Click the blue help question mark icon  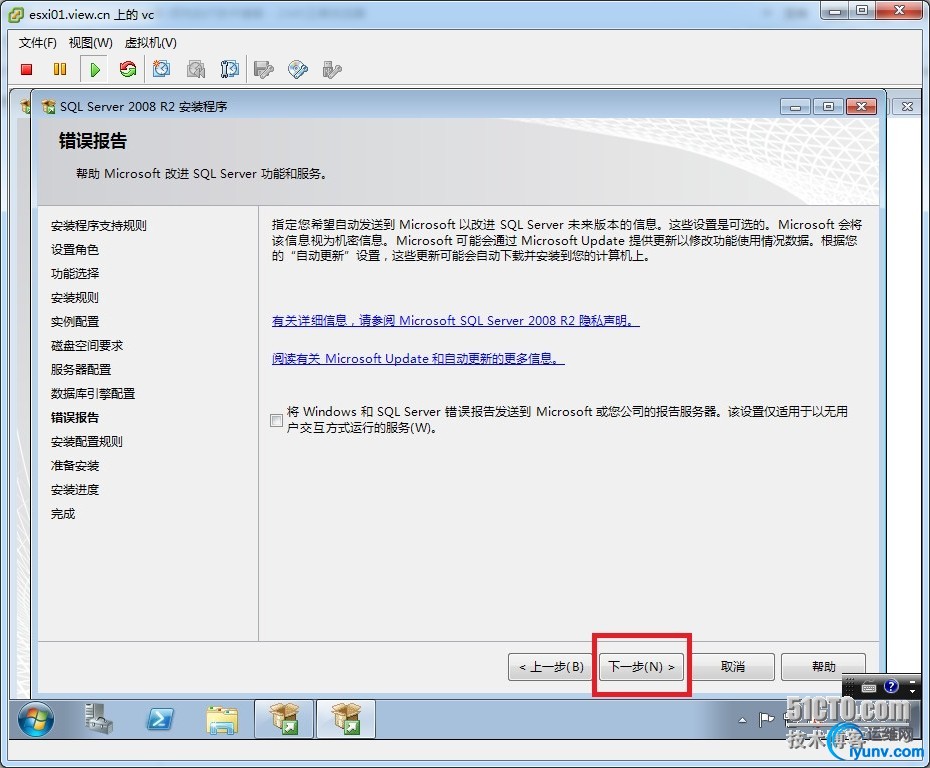[891, 686]
